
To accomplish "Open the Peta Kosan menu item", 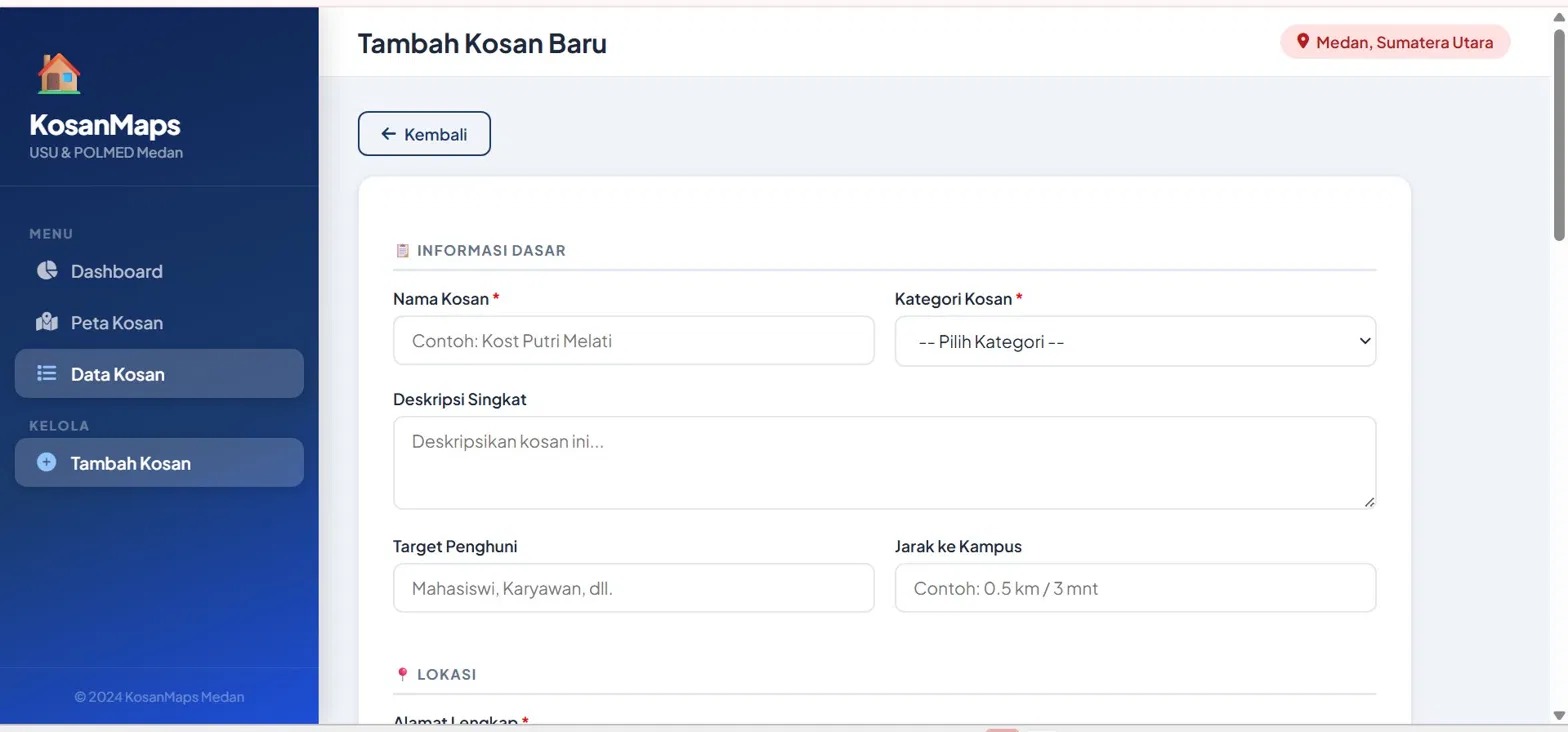I will [159, 323].
